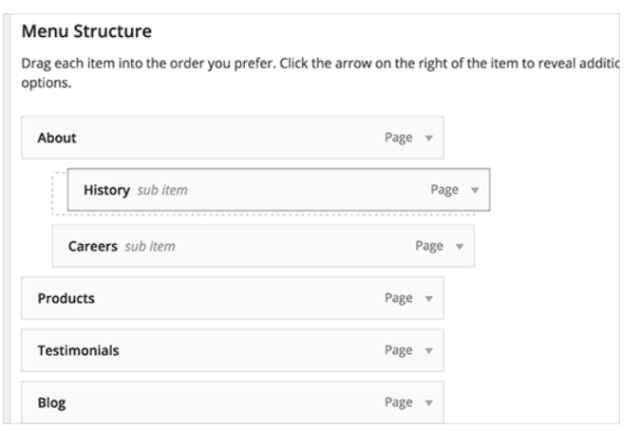Select the Products menu item bar

click(233, 298)
